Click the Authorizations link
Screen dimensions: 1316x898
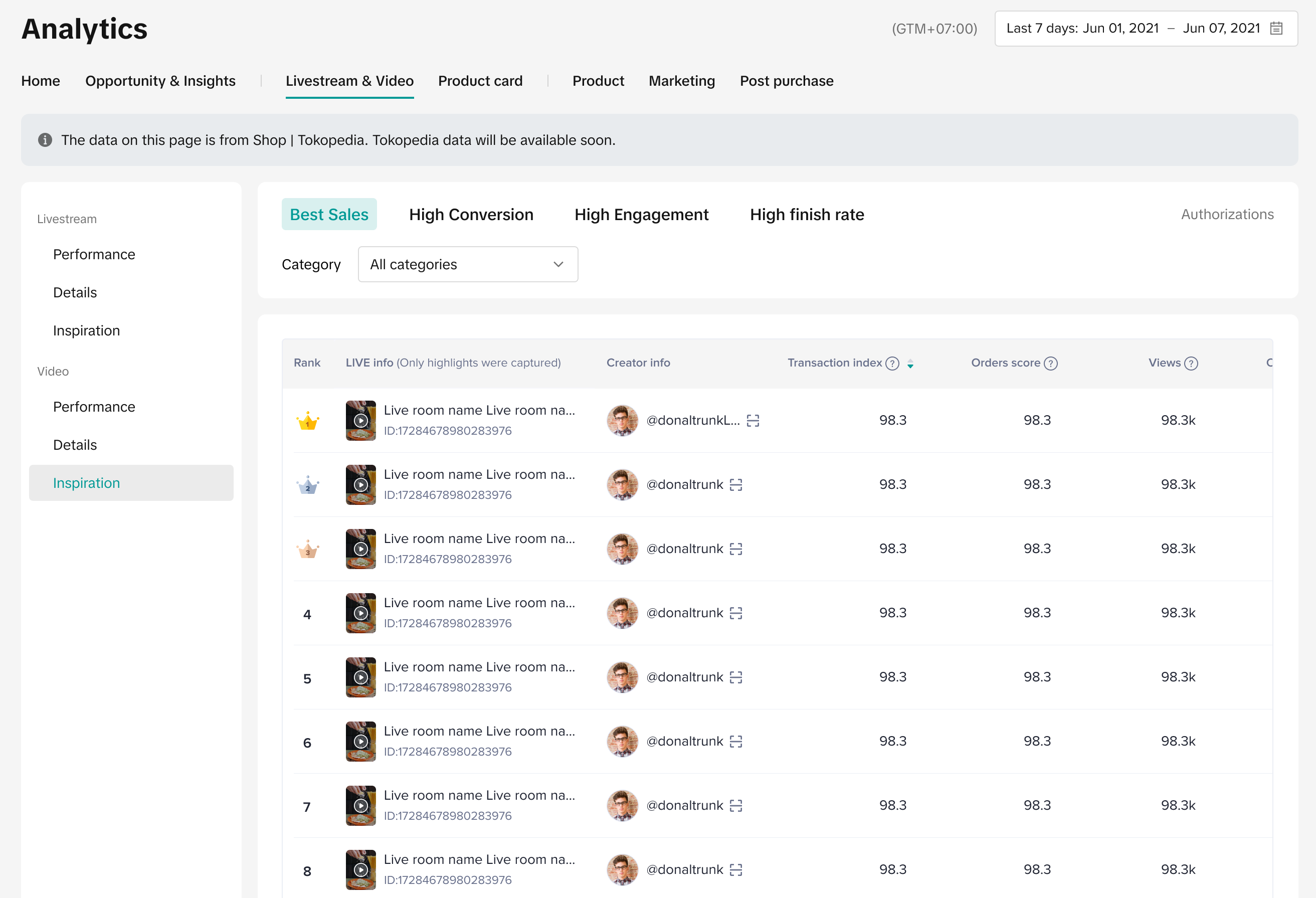[x=1227, y=215]
